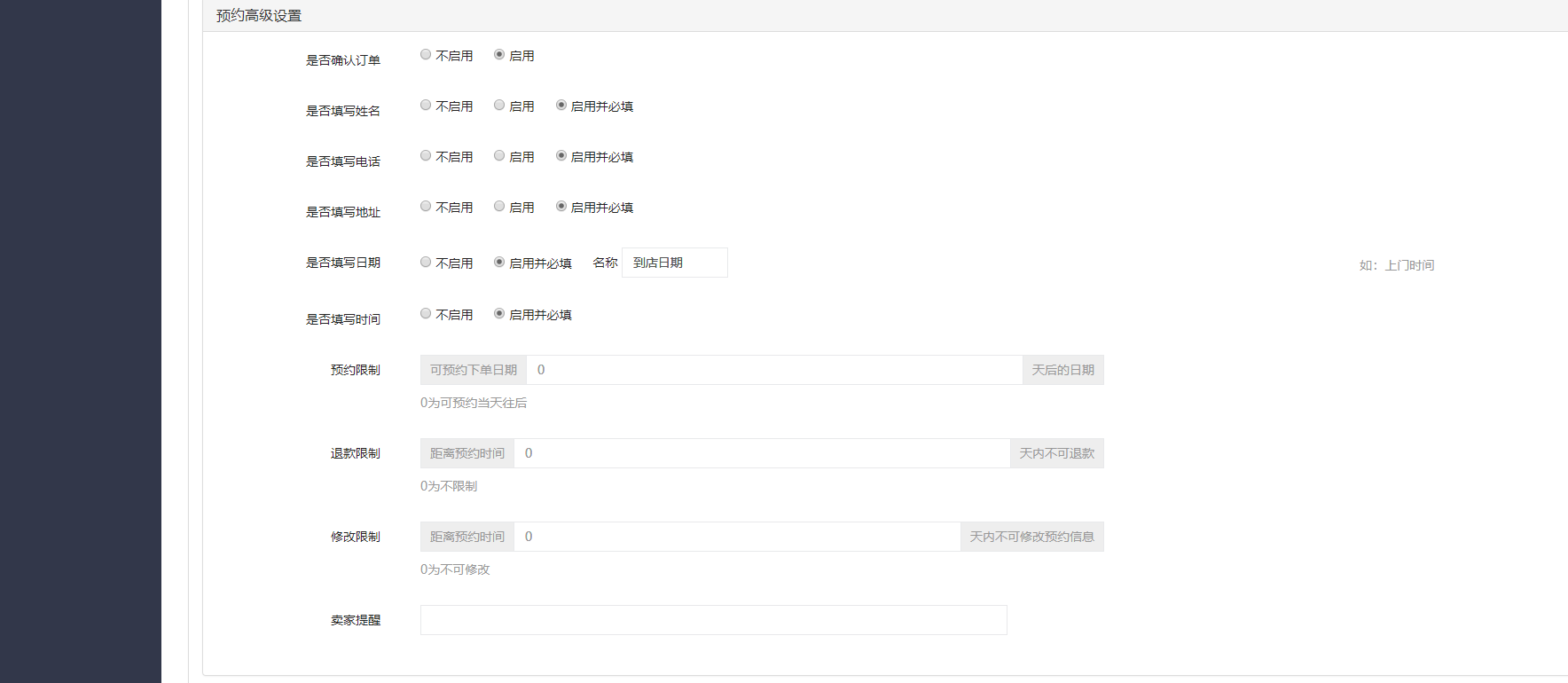Click the 天后的日期 suffix label
This screenshot has height=683, width=1568.
pos(1062,370)
